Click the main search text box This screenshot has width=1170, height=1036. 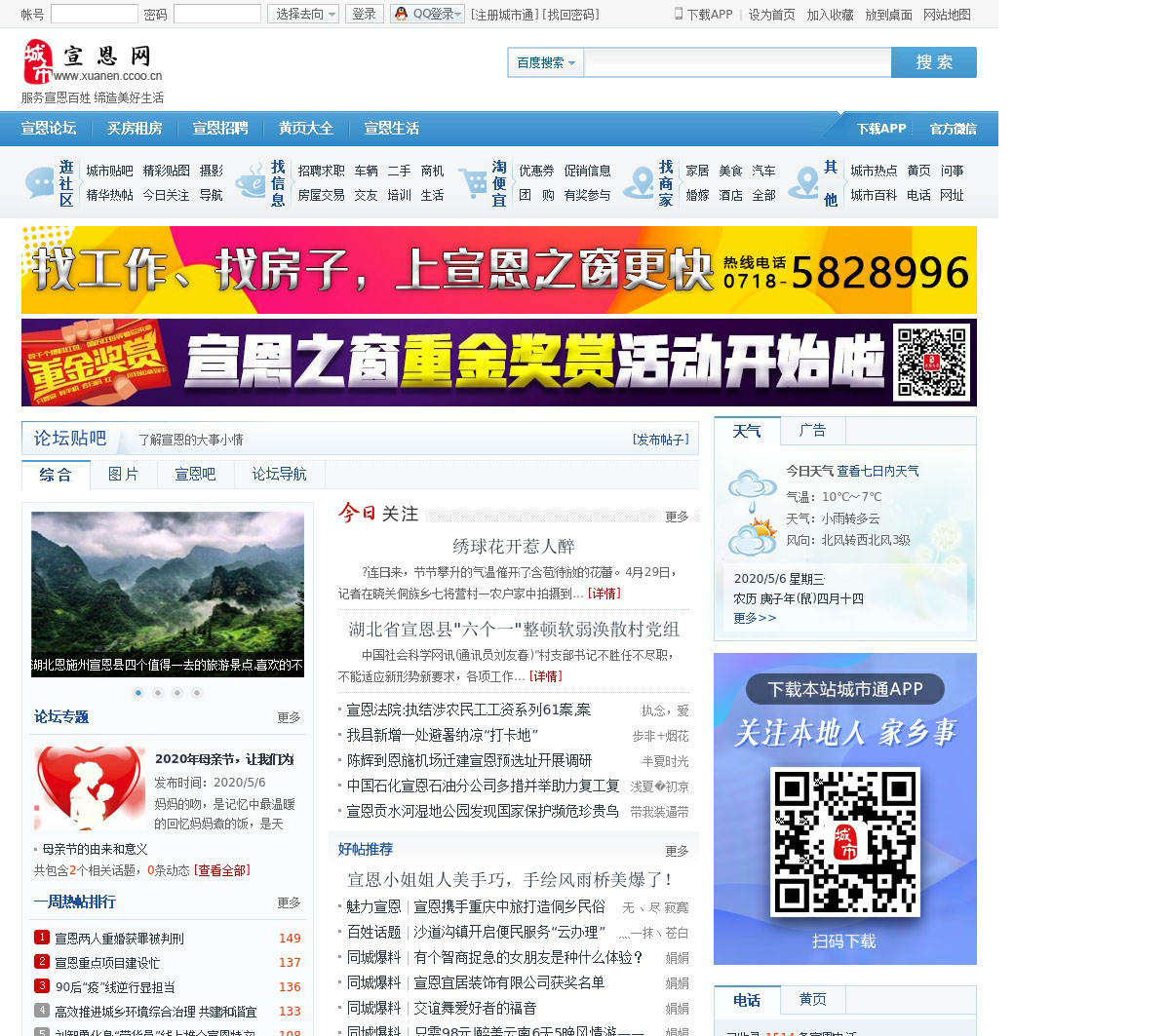[737, 62]
